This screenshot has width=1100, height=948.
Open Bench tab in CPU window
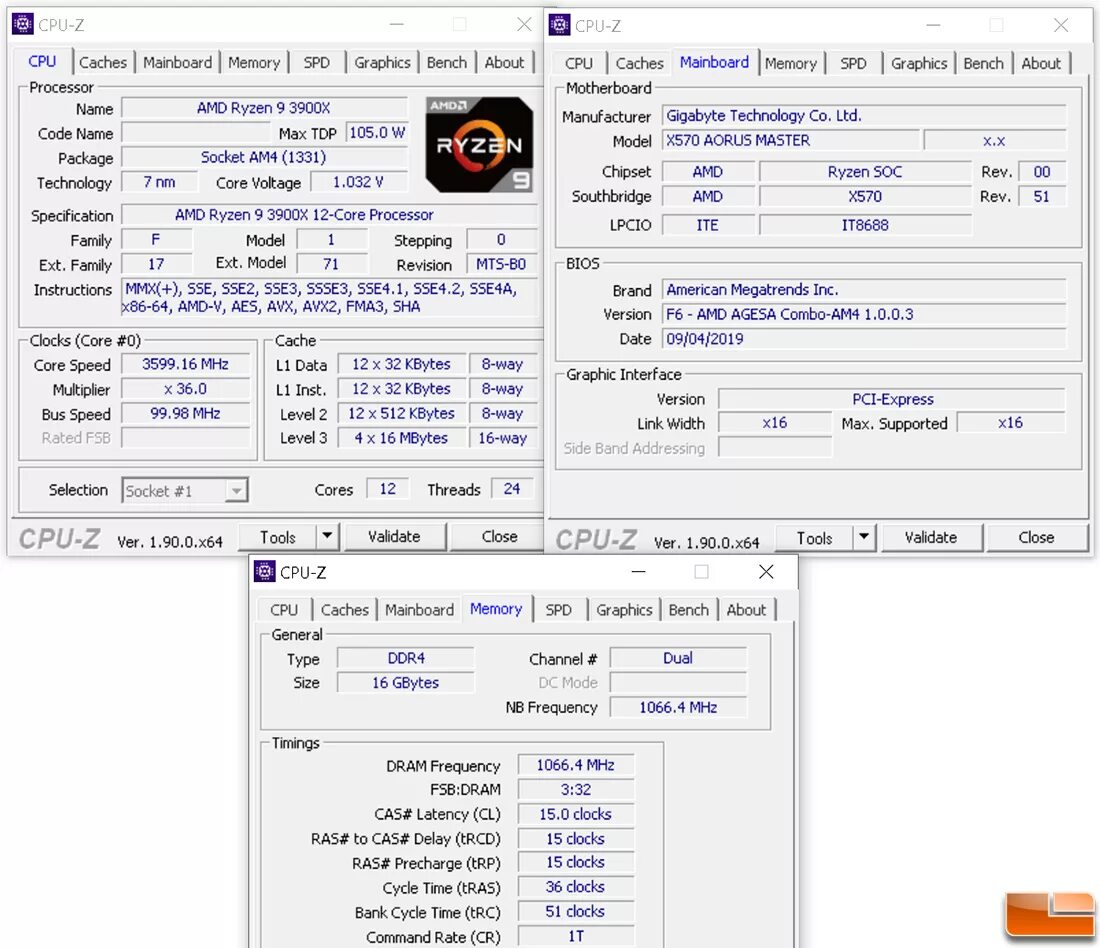tap(447, 62)
